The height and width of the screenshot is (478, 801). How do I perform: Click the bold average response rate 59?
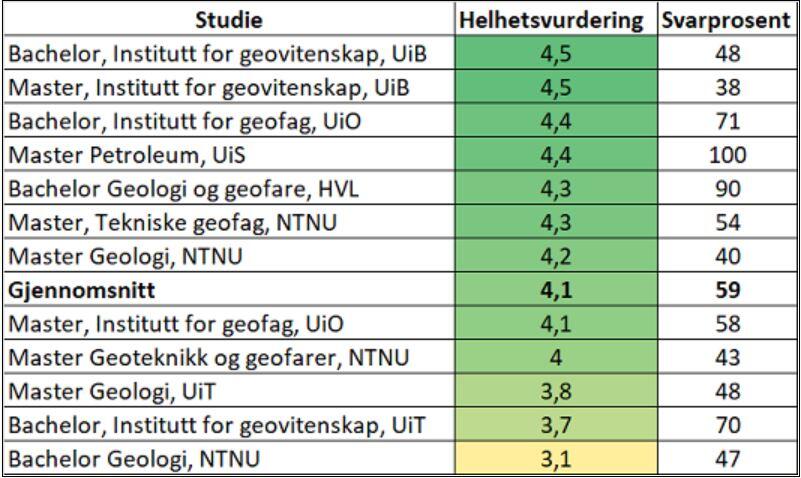tap(727, 290)
